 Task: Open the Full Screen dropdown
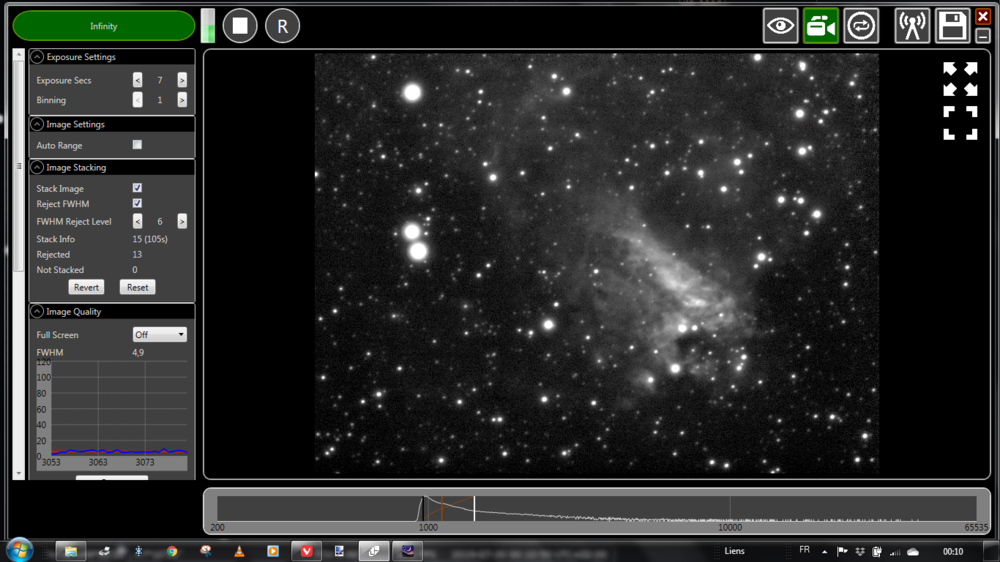coord(159,334)
